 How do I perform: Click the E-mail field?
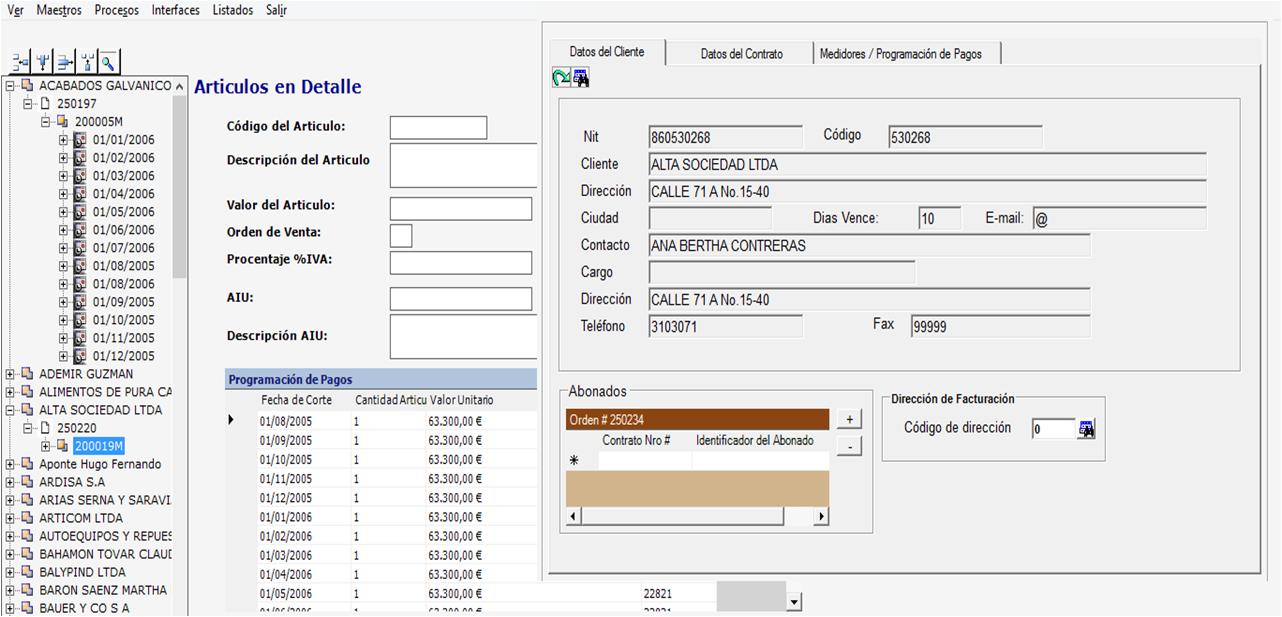pos(1120,218)
